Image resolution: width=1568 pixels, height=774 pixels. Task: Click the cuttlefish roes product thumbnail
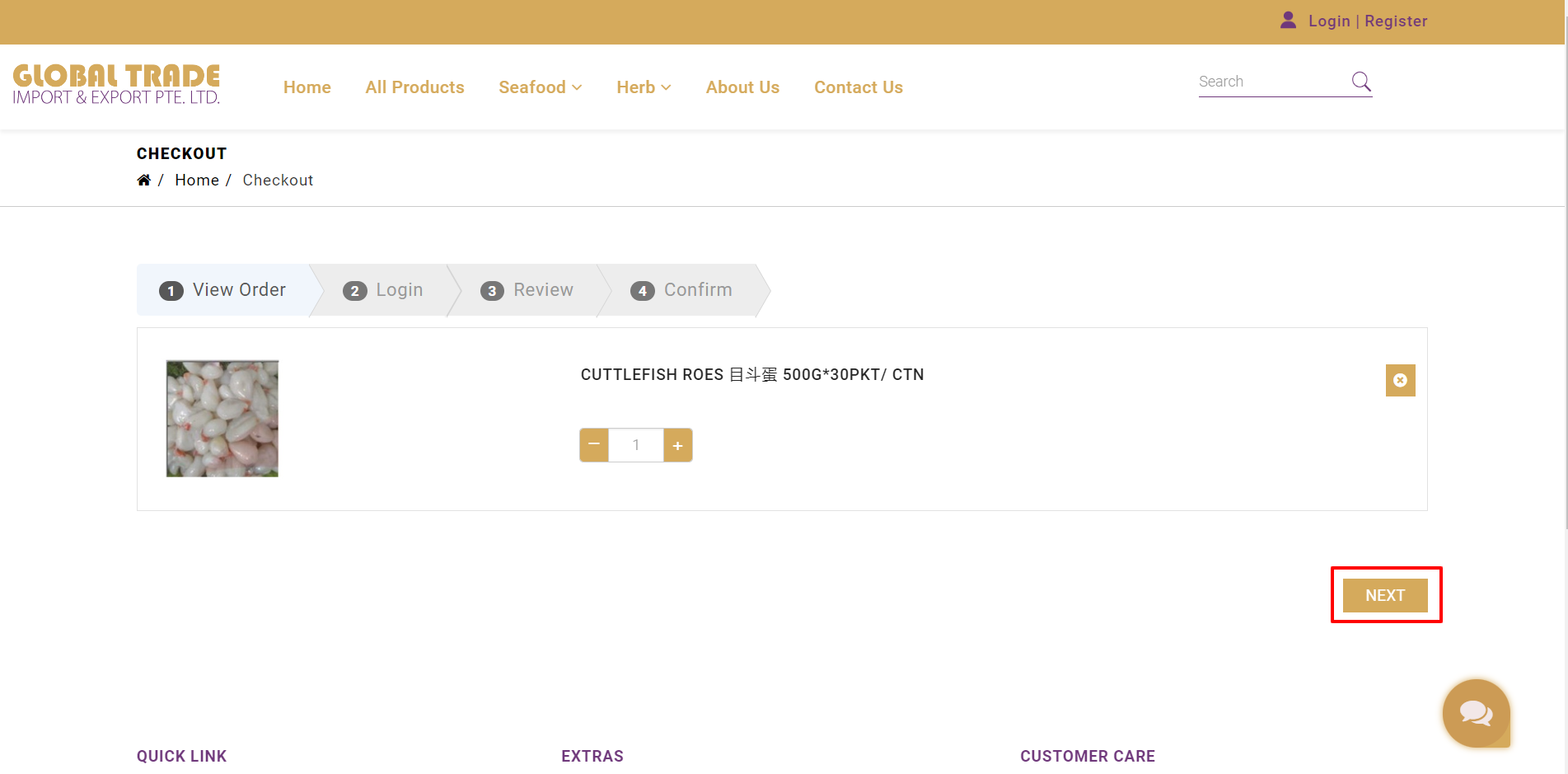tap(222, 419)
